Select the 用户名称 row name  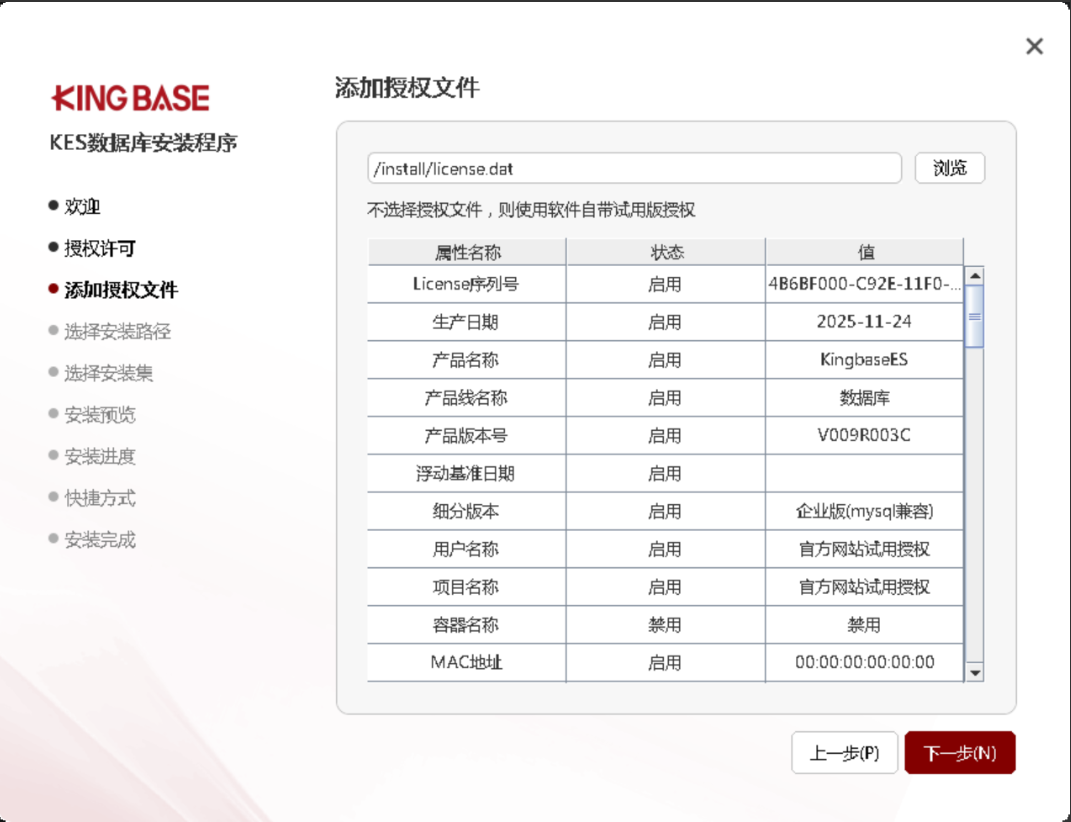(466, 549)
